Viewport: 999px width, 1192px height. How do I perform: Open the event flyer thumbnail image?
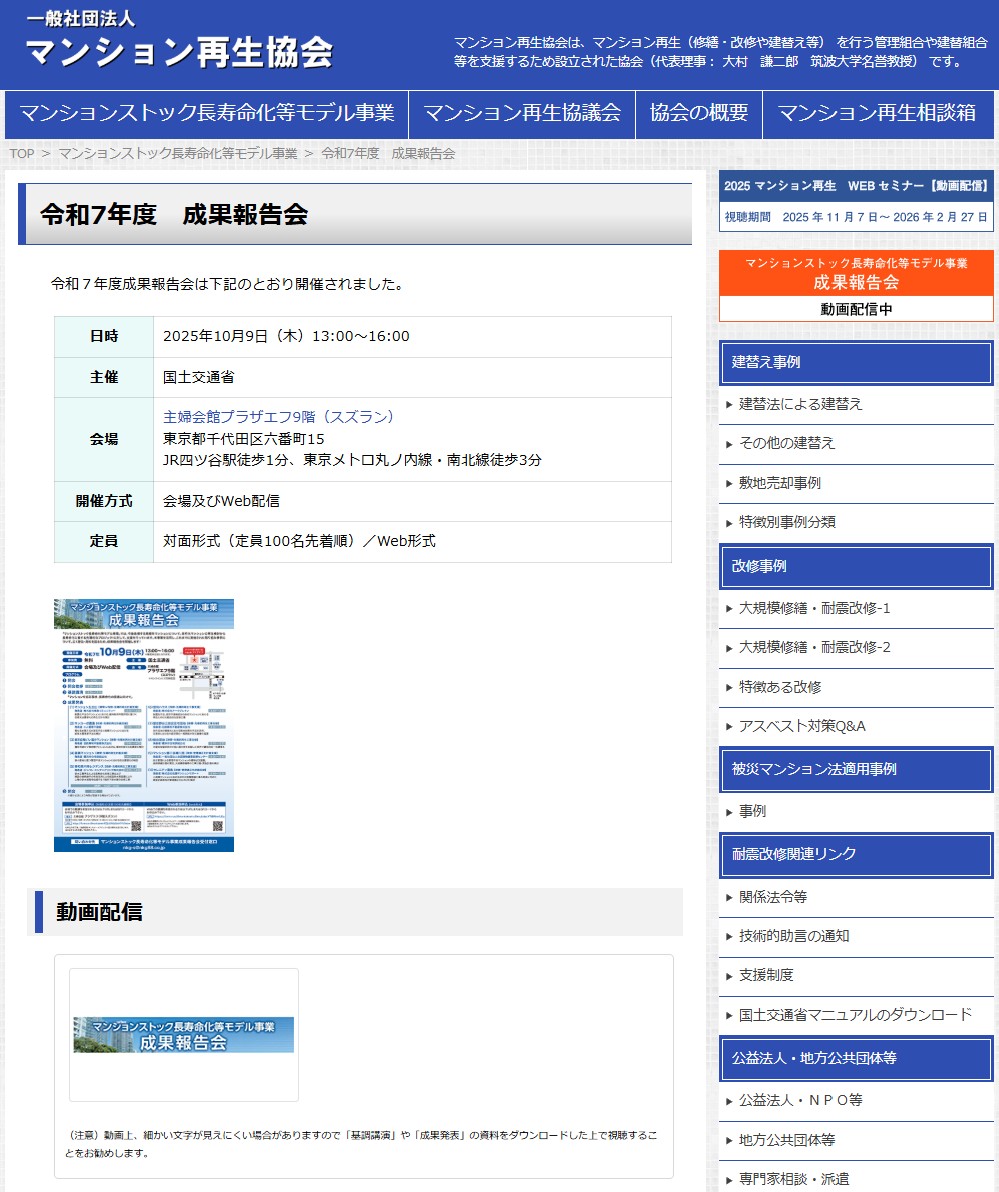[x=144, y=725]
